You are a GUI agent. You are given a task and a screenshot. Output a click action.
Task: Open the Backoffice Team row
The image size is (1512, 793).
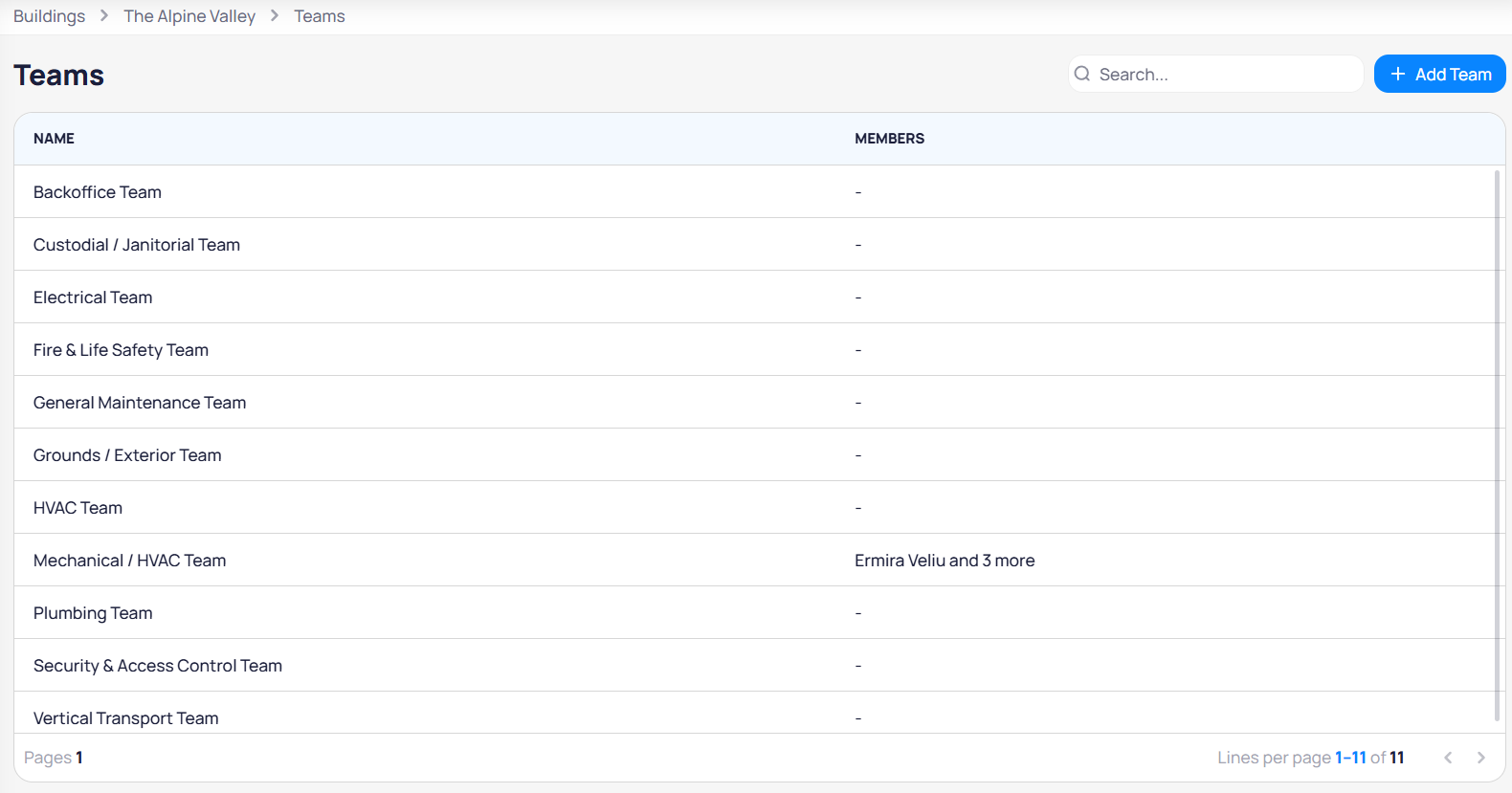(x=98, y=192)
